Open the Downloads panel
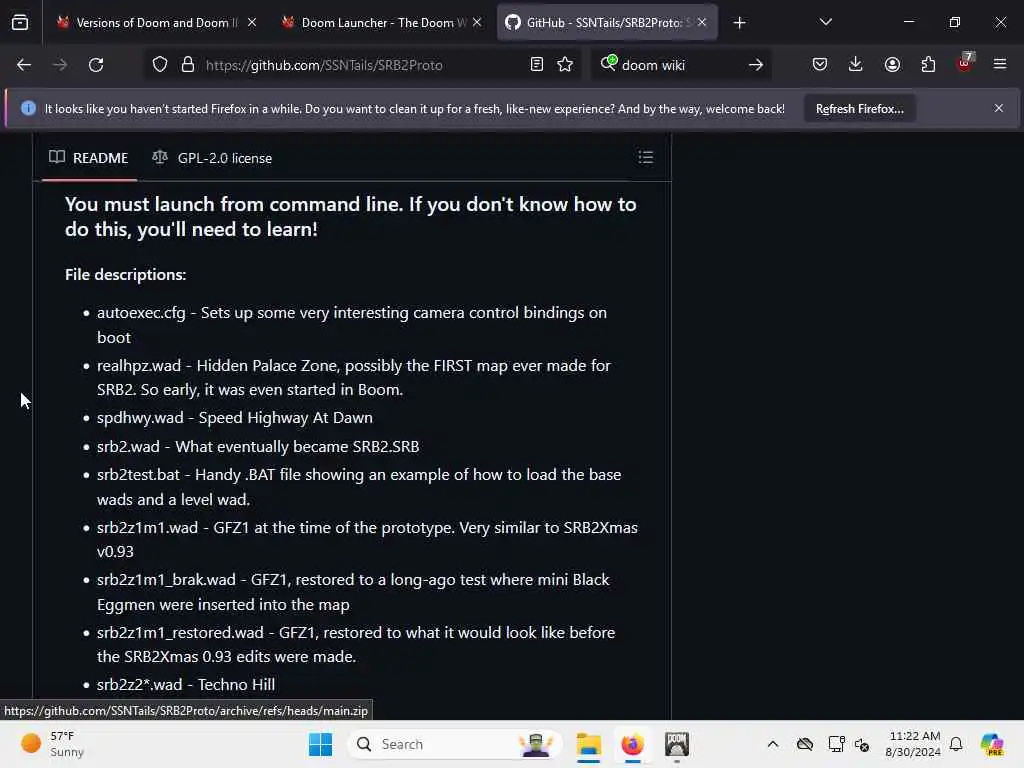Screen dimensions: 1024x768 pos(856,65)
